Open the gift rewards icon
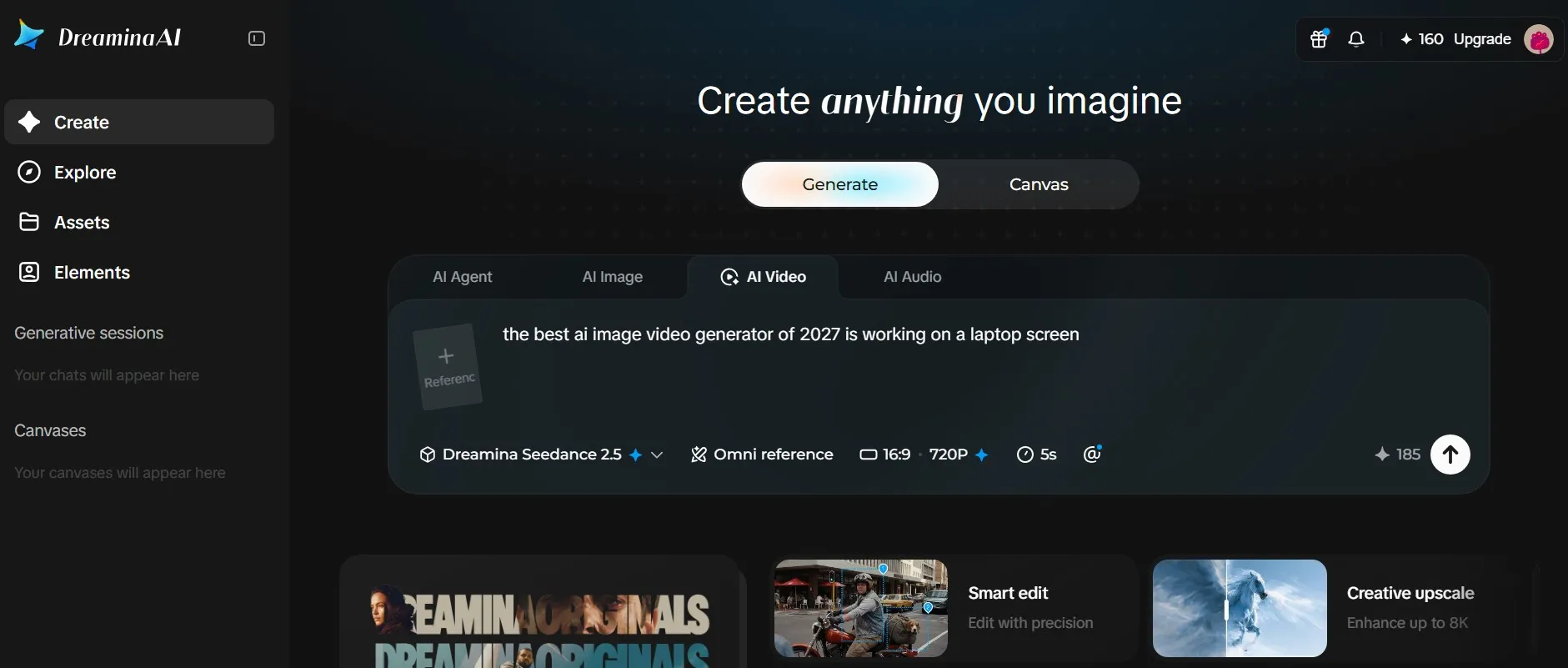The height and width of the screenshot is (668, 1568). click(1319, 38)
